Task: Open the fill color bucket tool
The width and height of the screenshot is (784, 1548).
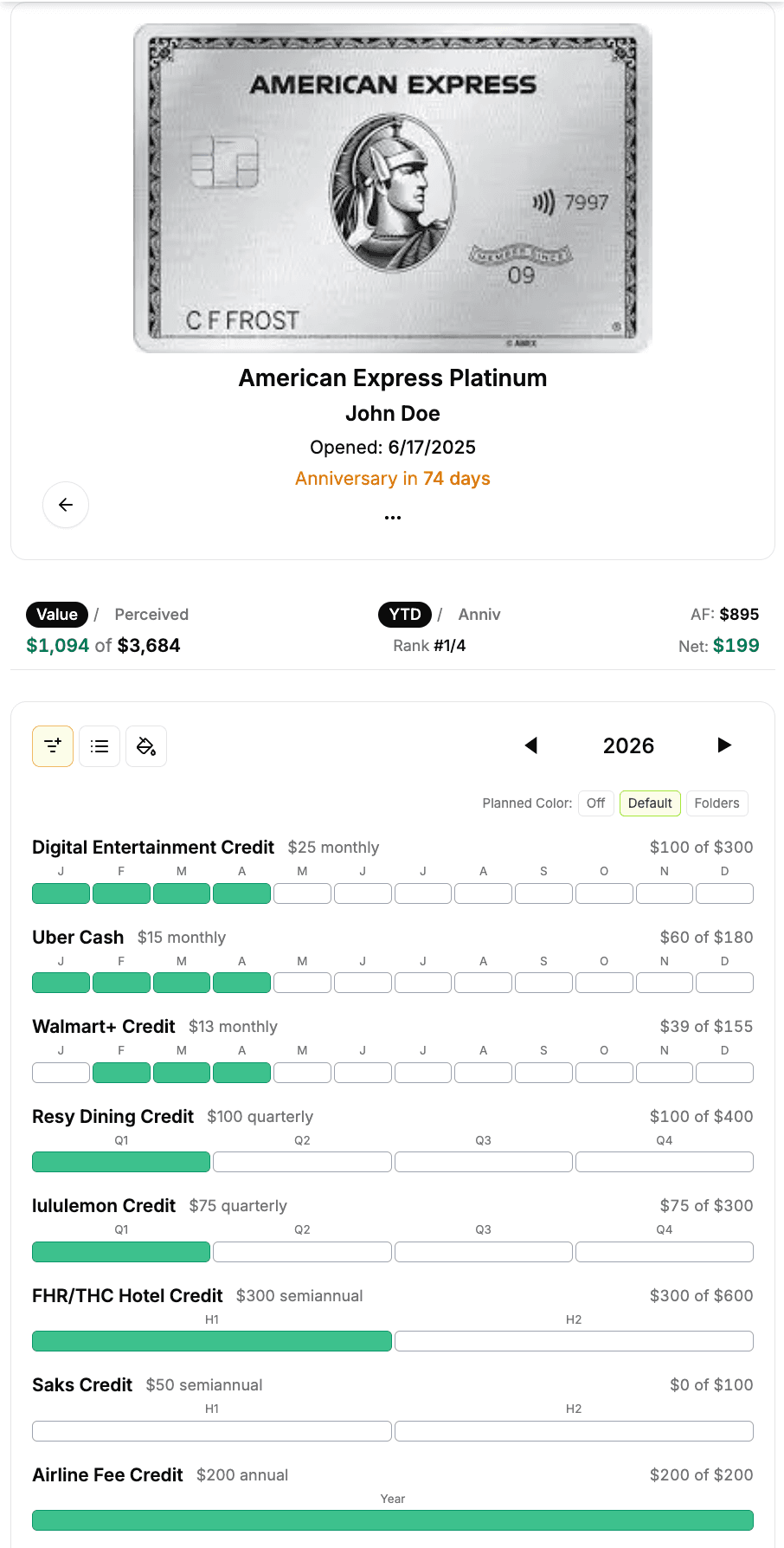Action: tap(146, 745)
